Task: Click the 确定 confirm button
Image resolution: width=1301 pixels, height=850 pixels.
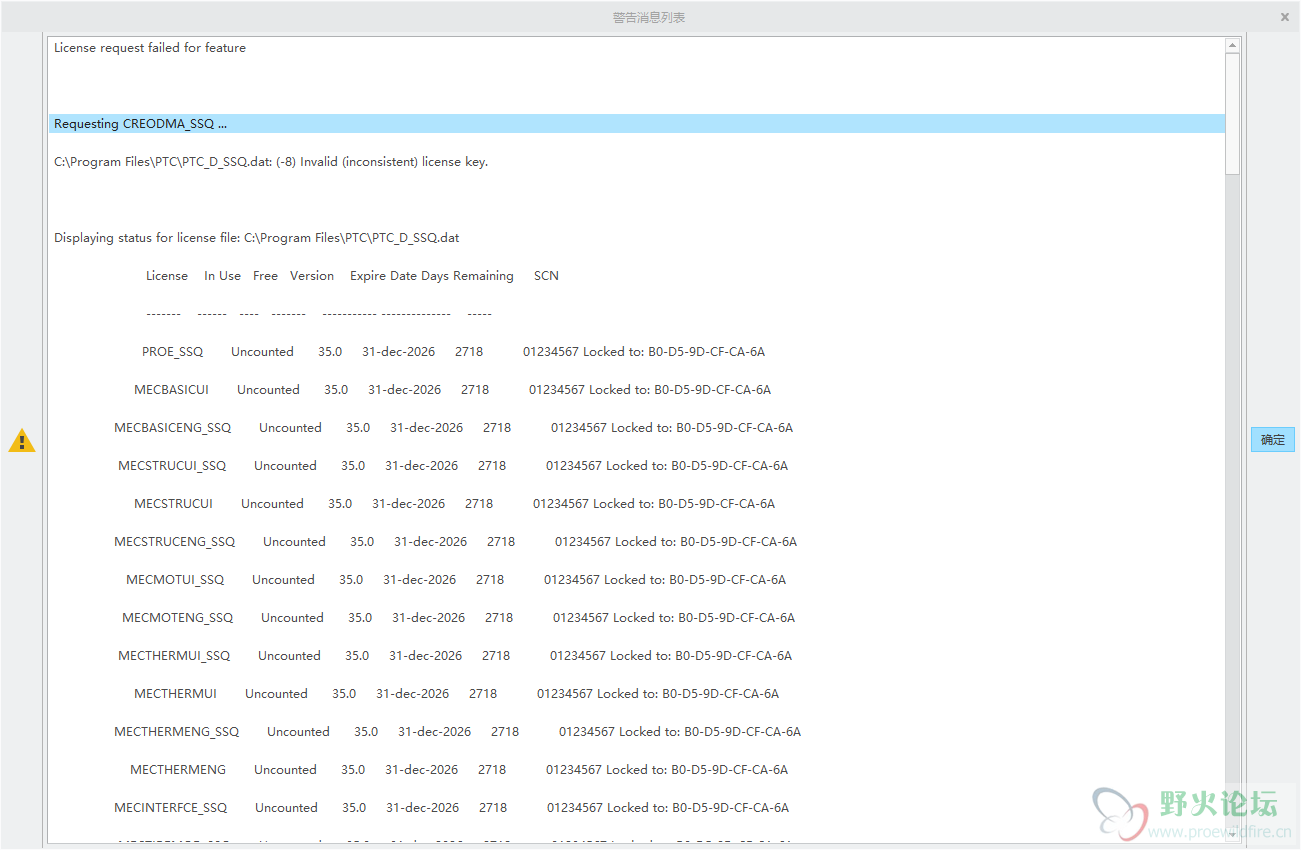Action: (1272, 439)
